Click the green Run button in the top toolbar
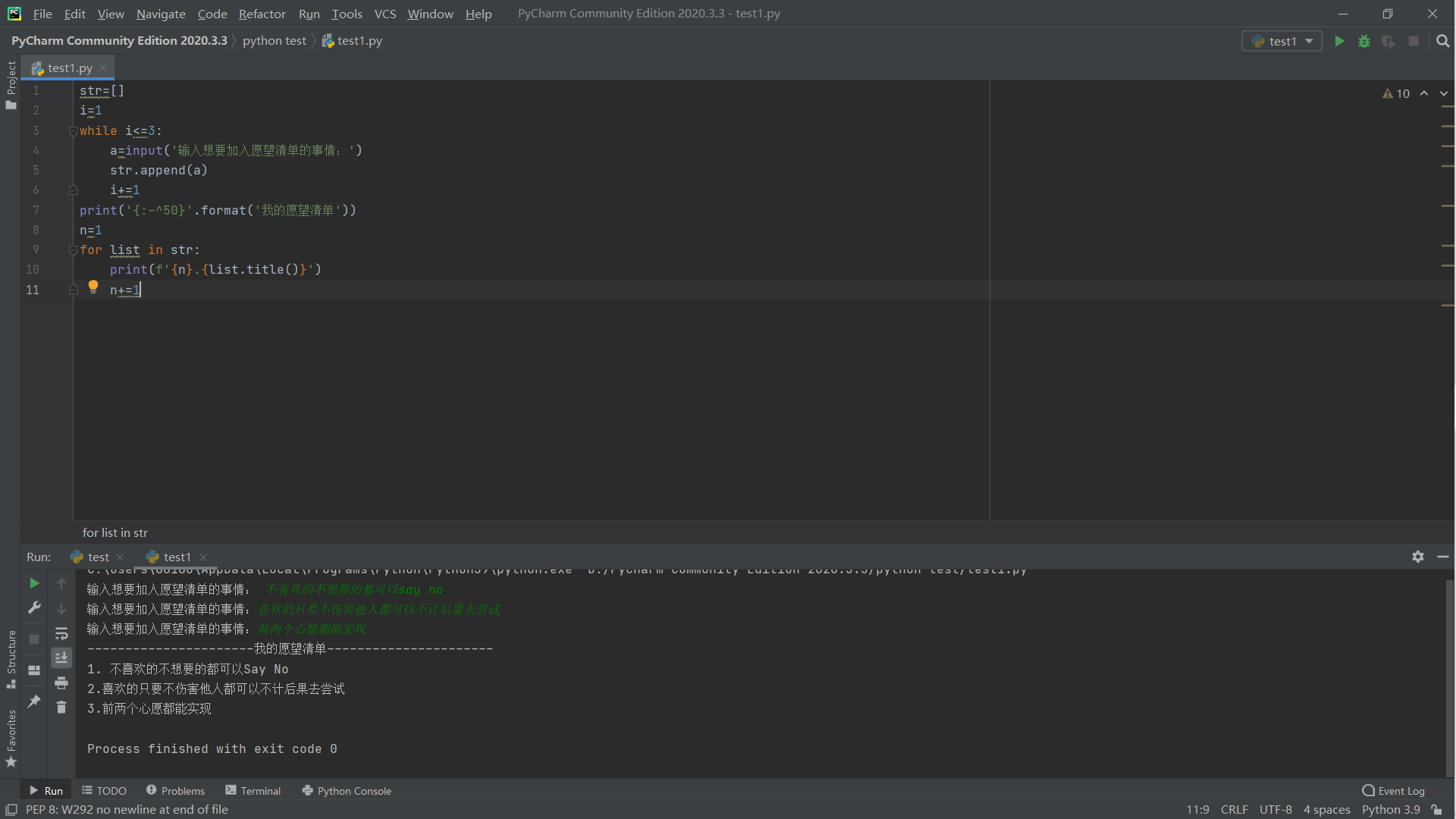This screenshot has height=819, width=1456. pos(1339,41)
